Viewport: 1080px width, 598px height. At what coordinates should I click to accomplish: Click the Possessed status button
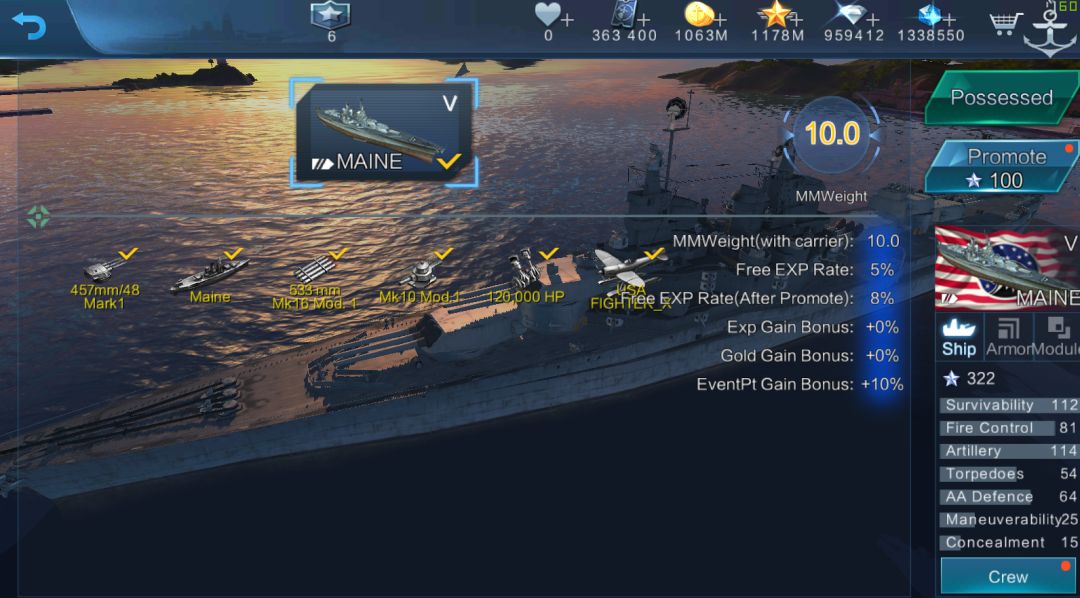[x=1001, y=97]
